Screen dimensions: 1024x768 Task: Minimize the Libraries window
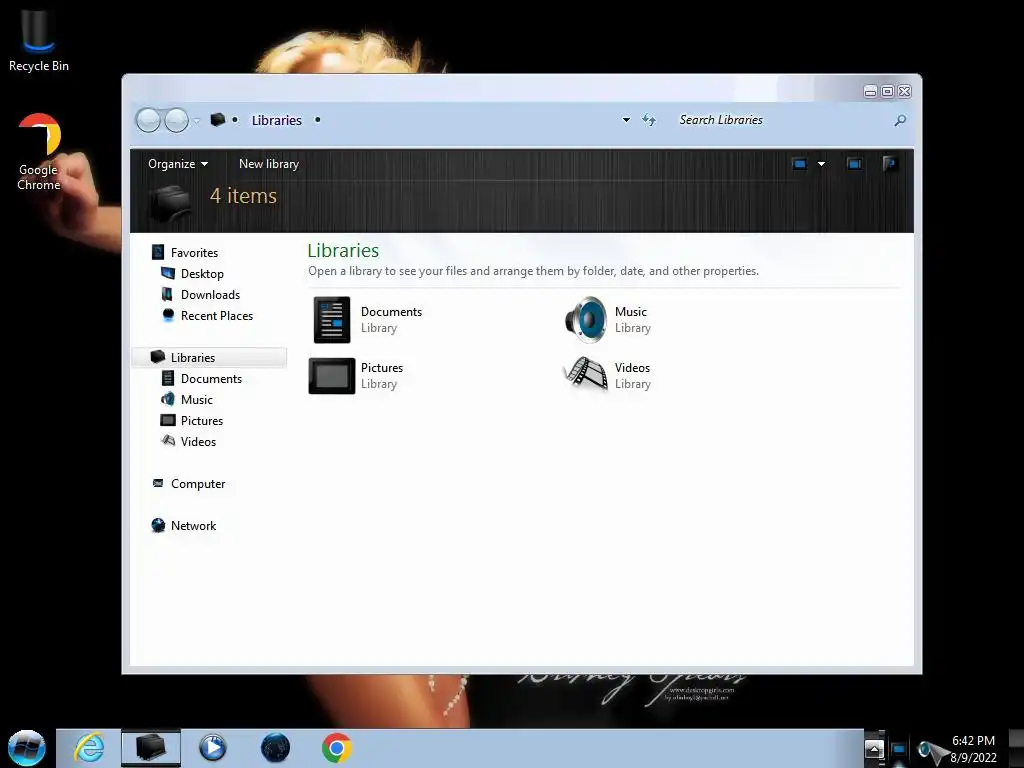click(871, 91)
